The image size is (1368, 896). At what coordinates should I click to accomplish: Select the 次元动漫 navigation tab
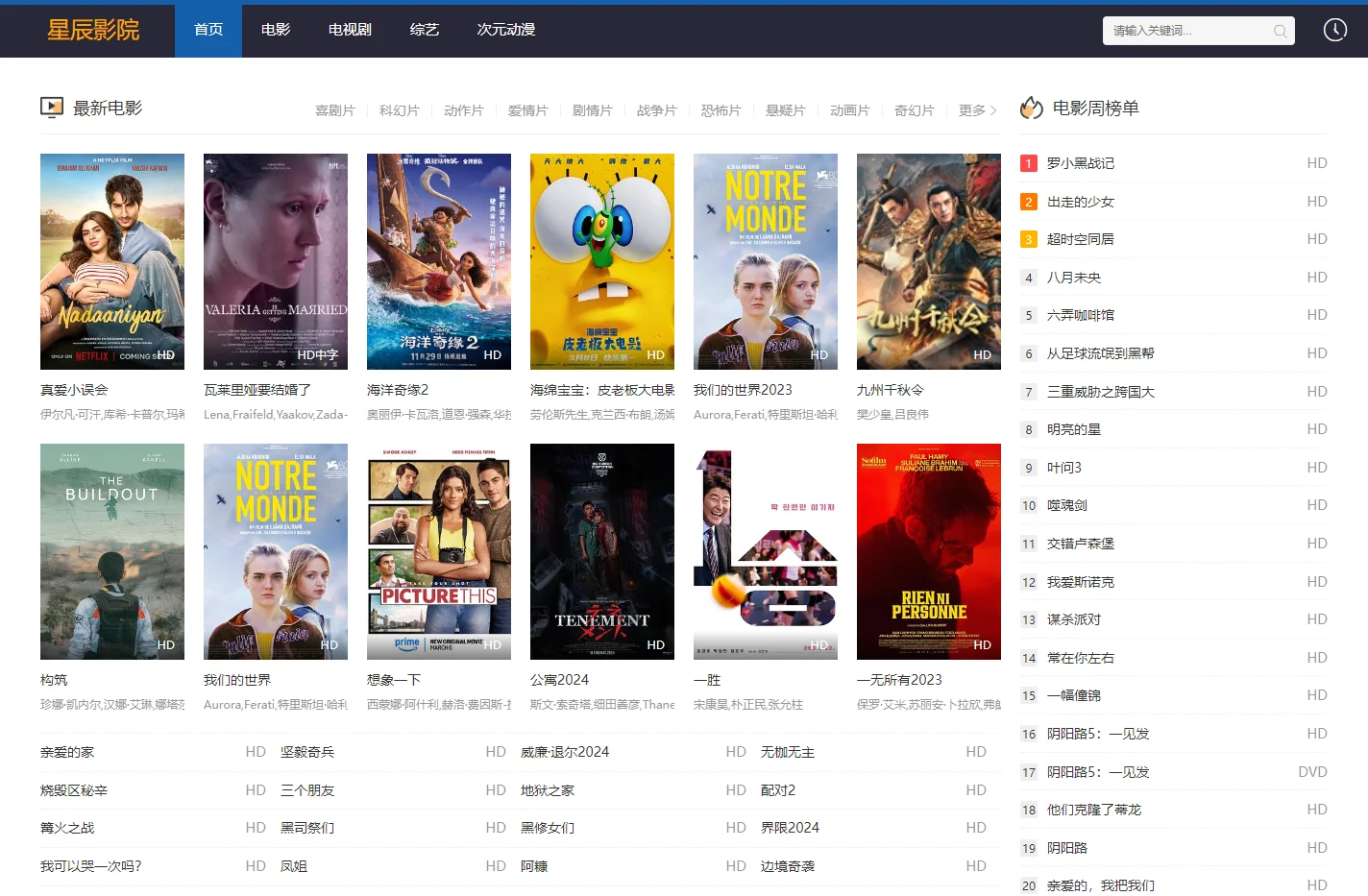(506, 30)
